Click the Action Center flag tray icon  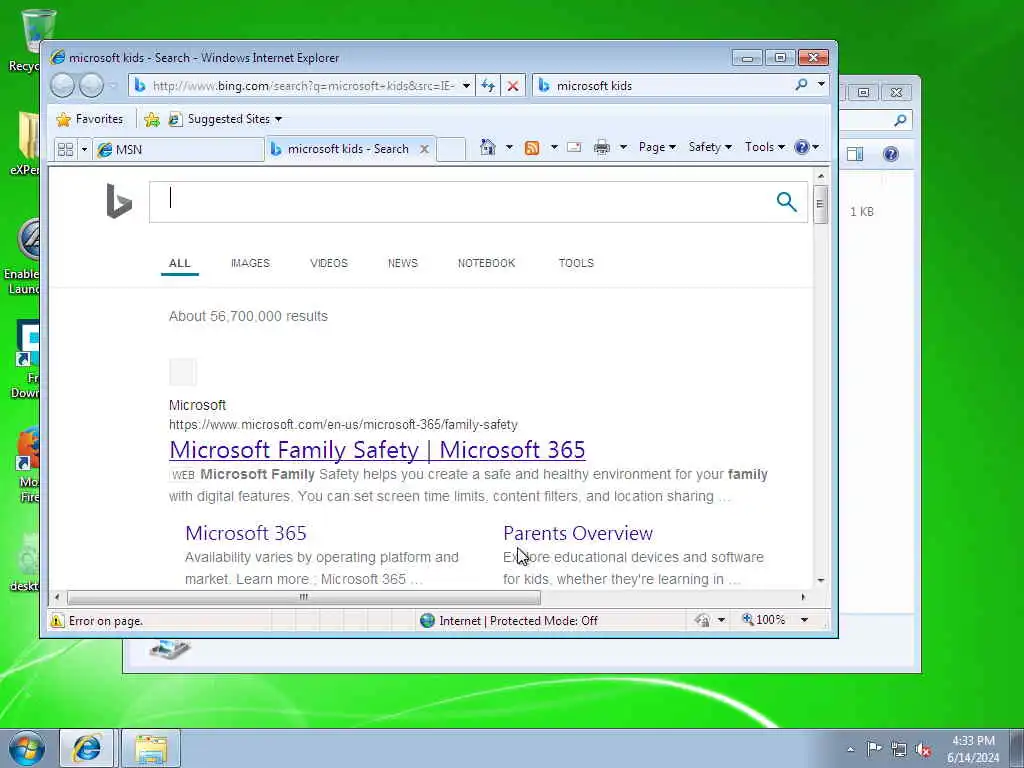click(874, 748)
